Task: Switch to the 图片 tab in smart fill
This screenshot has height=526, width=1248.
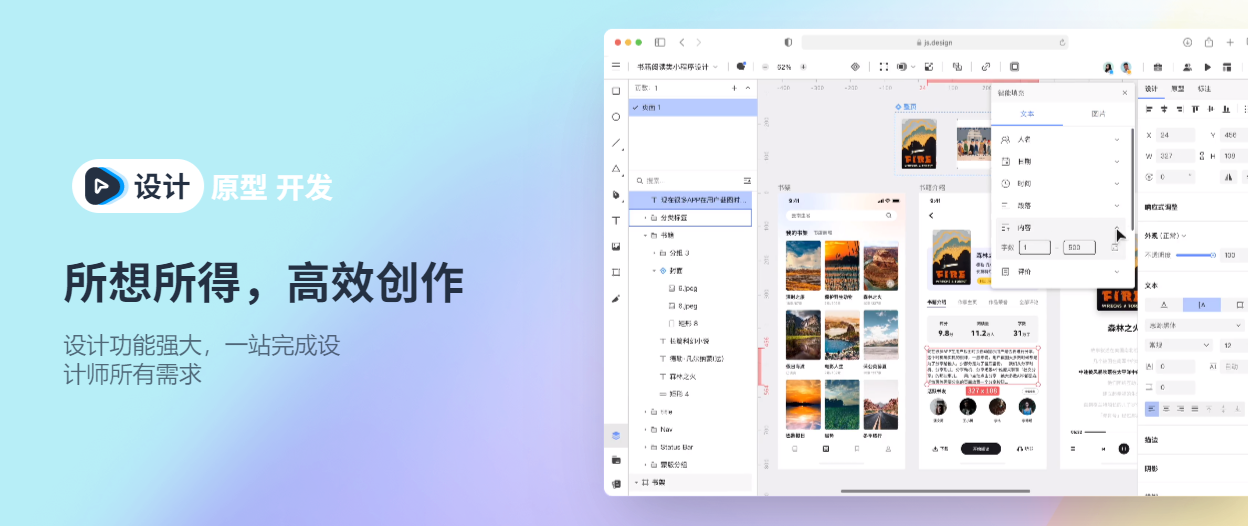Action: click(1097, 114)
